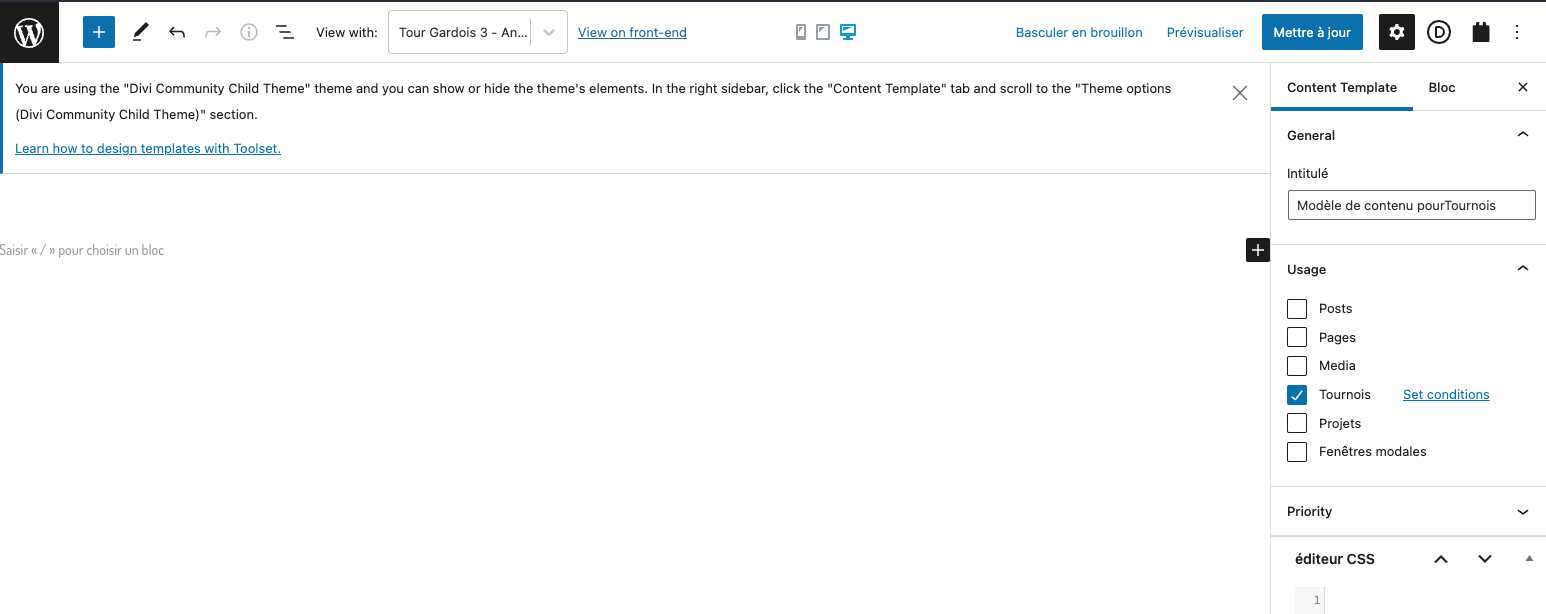Check the Projets usage checkbox

[1297, 423]
